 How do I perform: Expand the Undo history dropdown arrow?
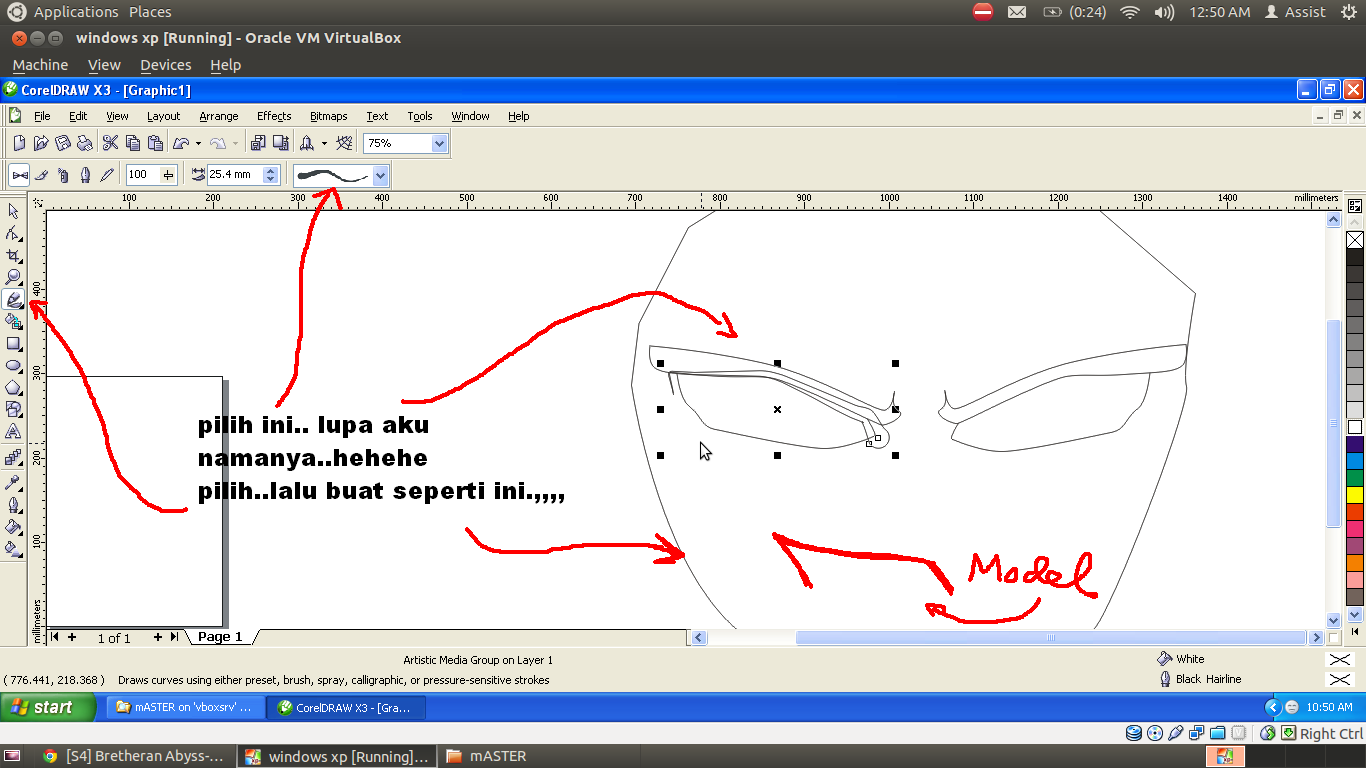tap(198, 143)
